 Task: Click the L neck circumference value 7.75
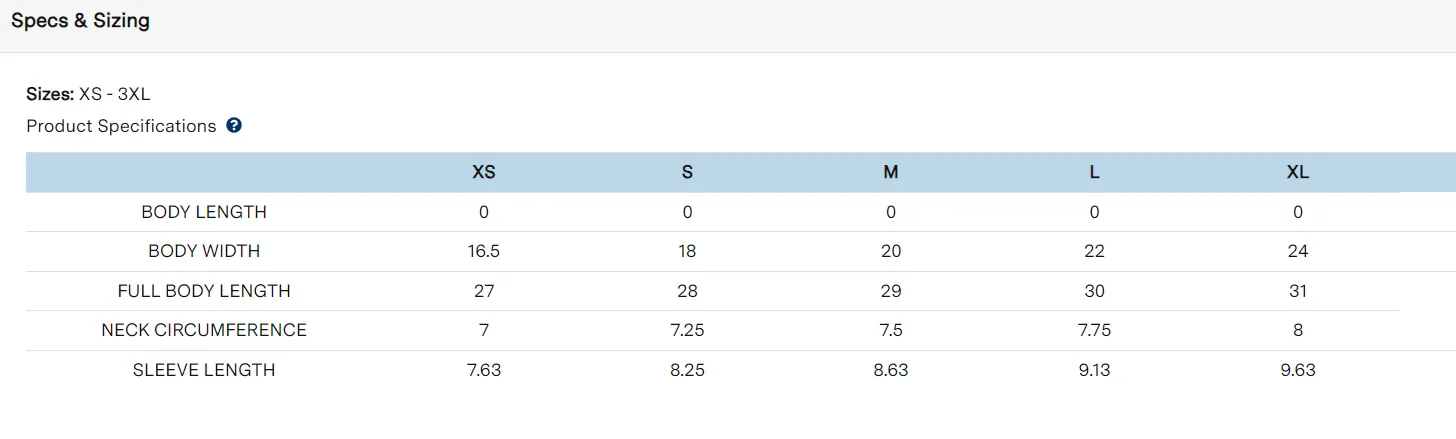tap(1094, 330)
